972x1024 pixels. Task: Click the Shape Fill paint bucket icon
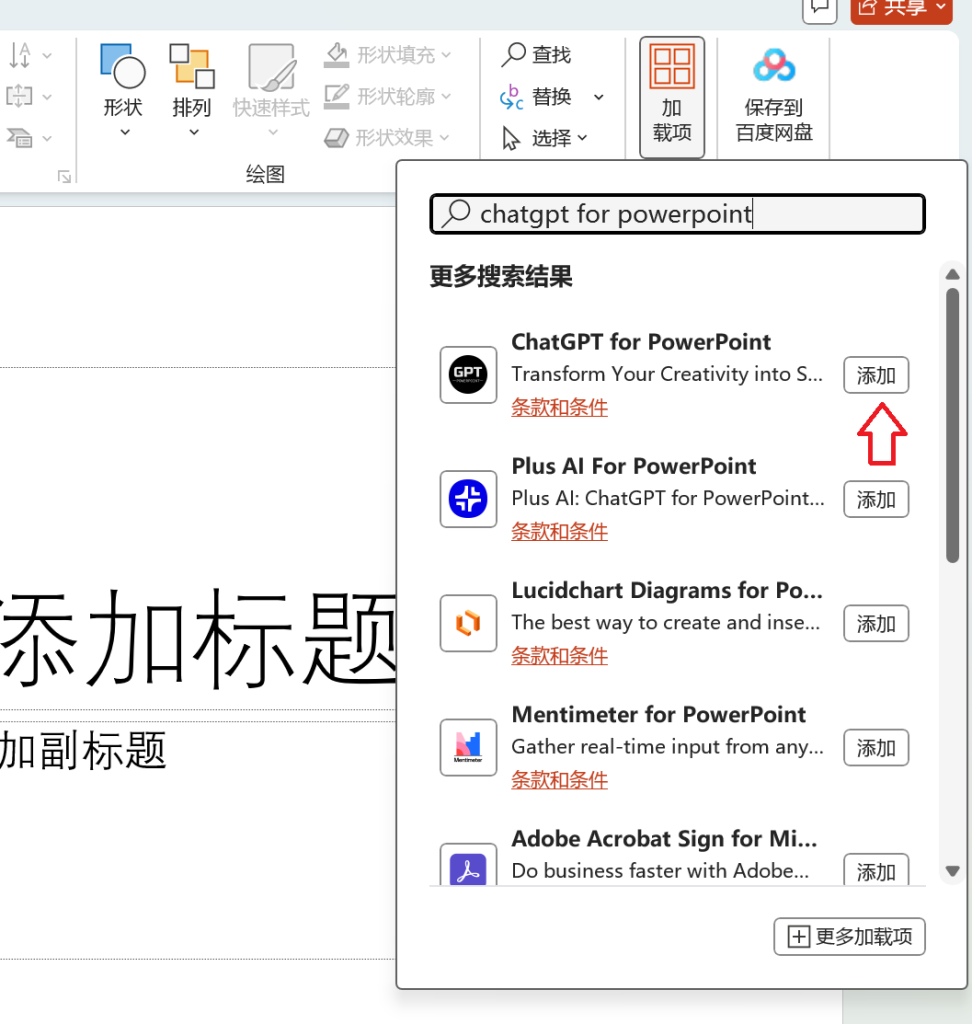[336, 55]
